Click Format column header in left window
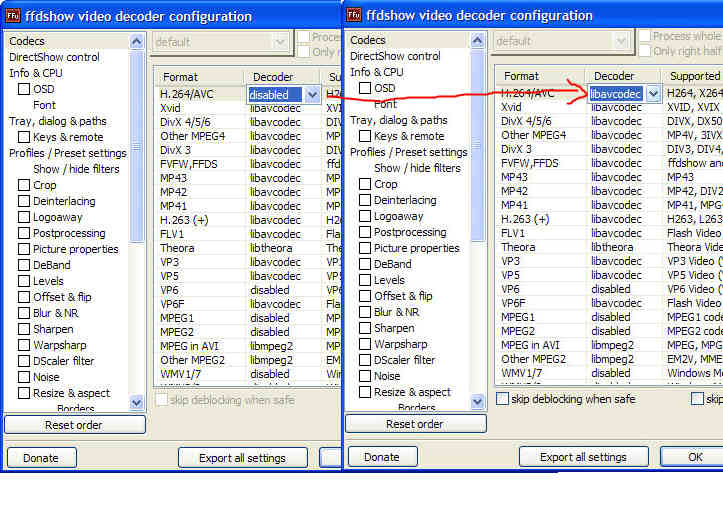 199,77
